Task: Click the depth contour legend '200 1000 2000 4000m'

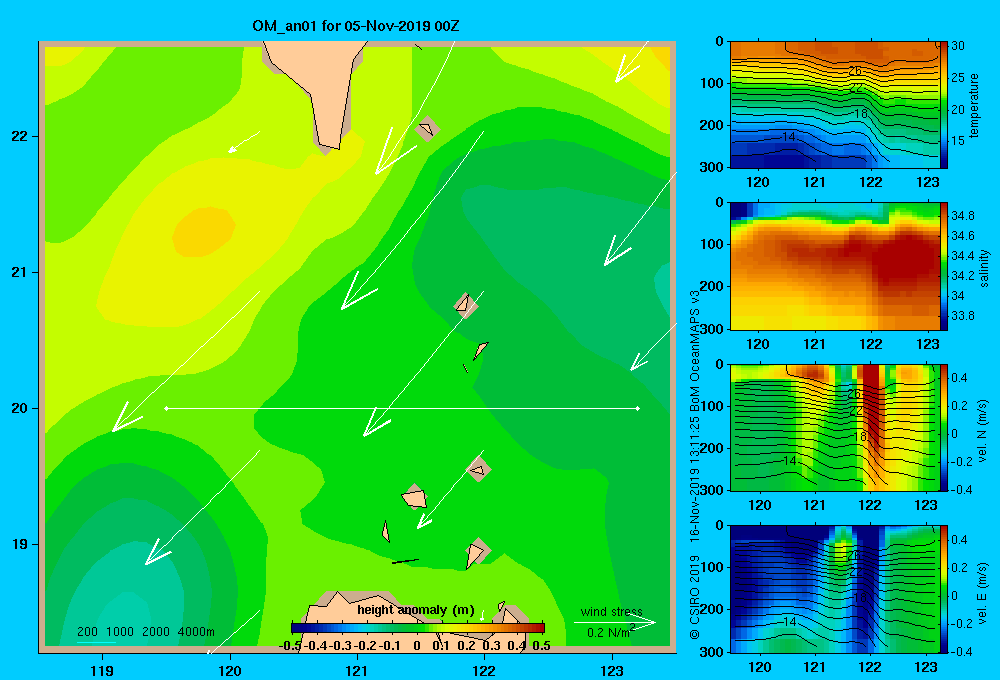Action: 146,632
